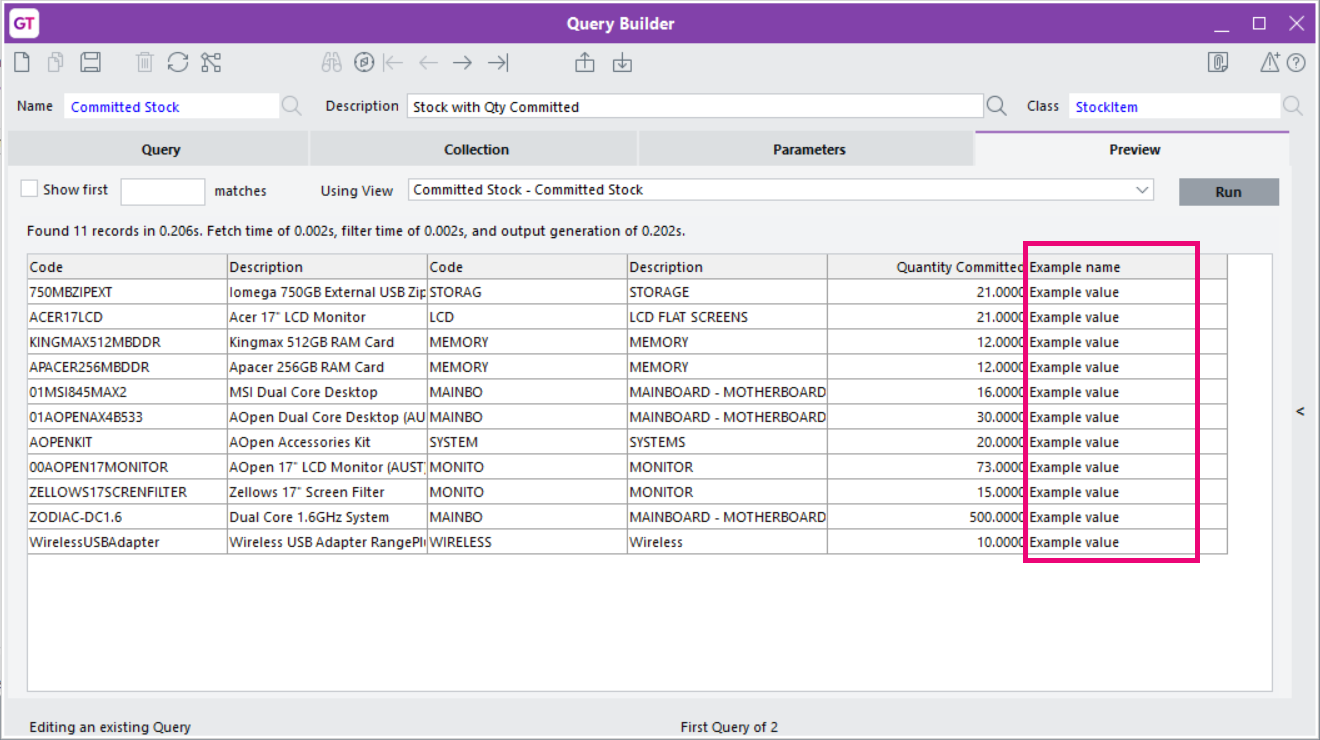Toggle the Show first checkbox
The width and height of the screenshot is (1320, 740).
29,189
